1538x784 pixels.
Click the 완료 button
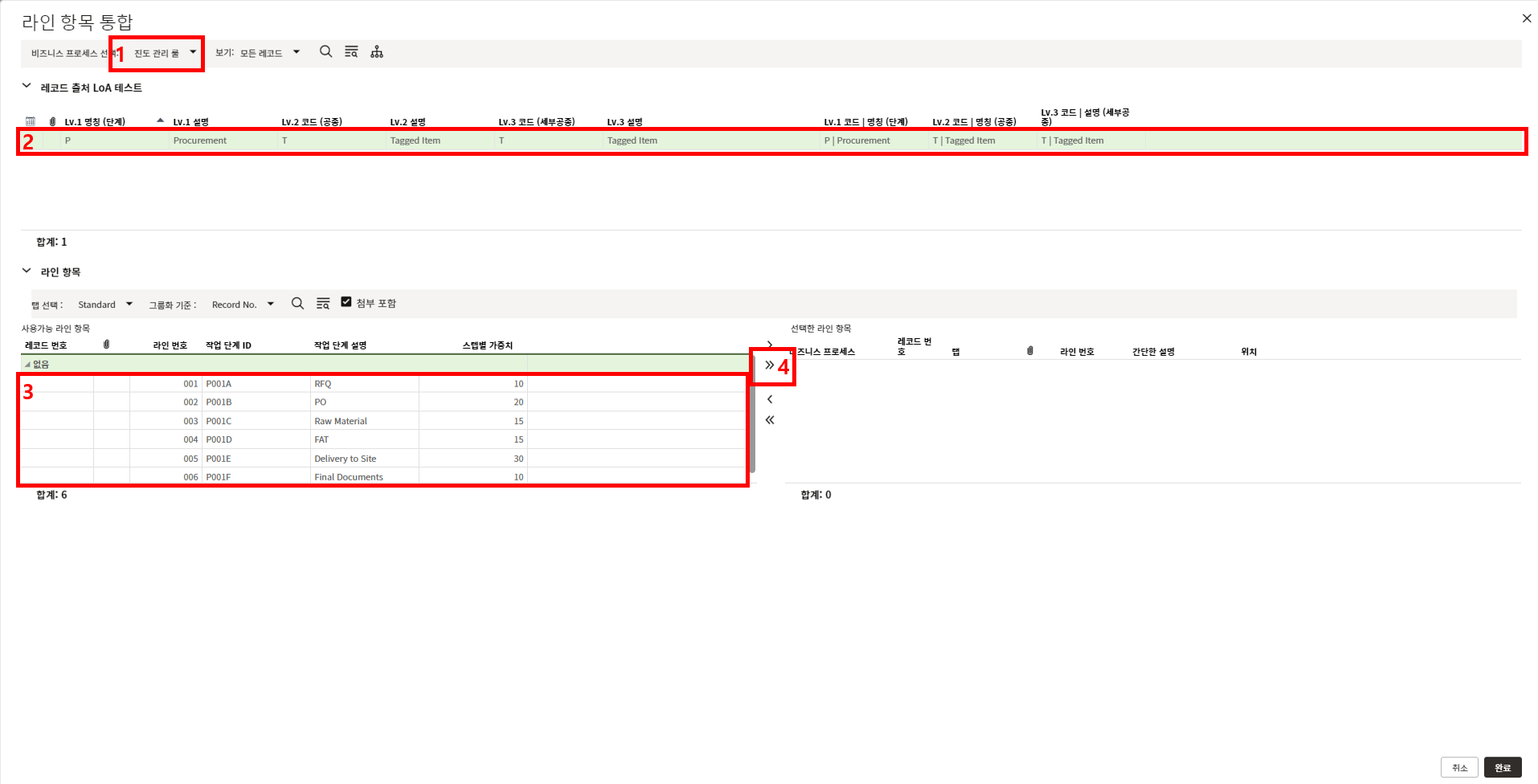pyautogui.click(x=1502, y=768)
